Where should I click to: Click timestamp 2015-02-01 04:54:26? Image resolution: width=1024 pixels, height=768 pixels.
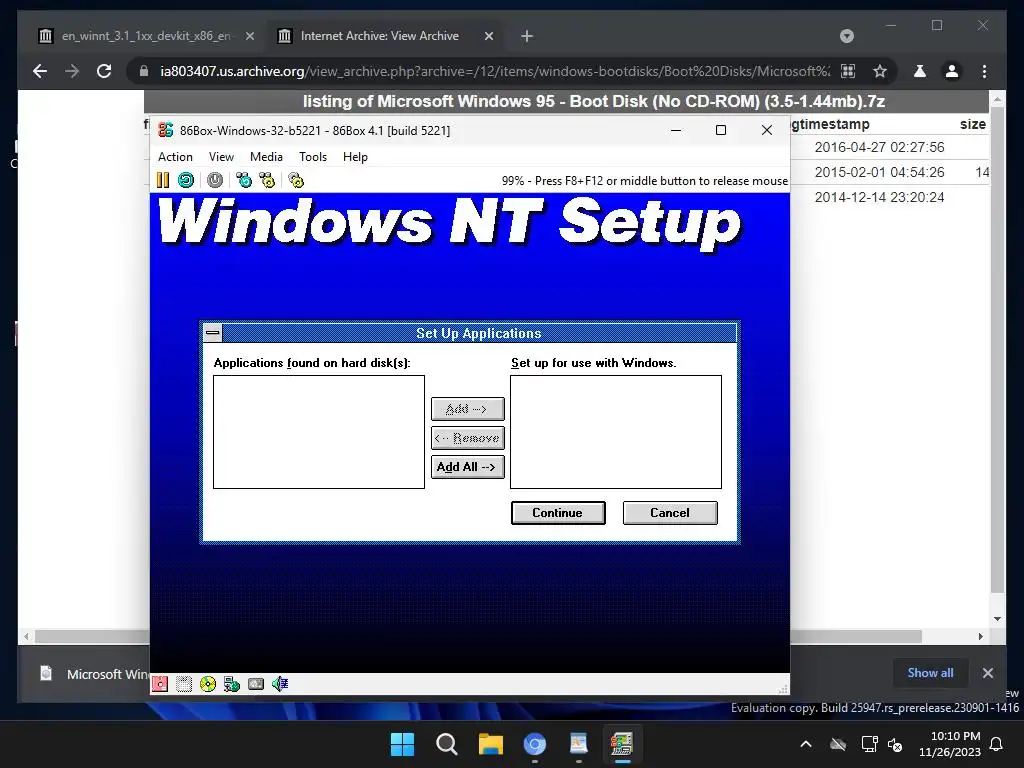[879, 172]
